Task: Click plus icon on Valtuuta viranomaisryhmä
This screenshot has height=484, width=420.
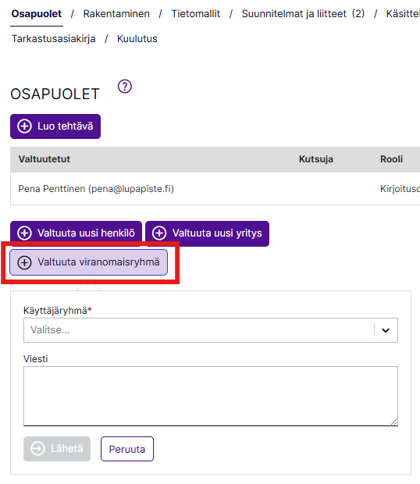Action: 24,262
